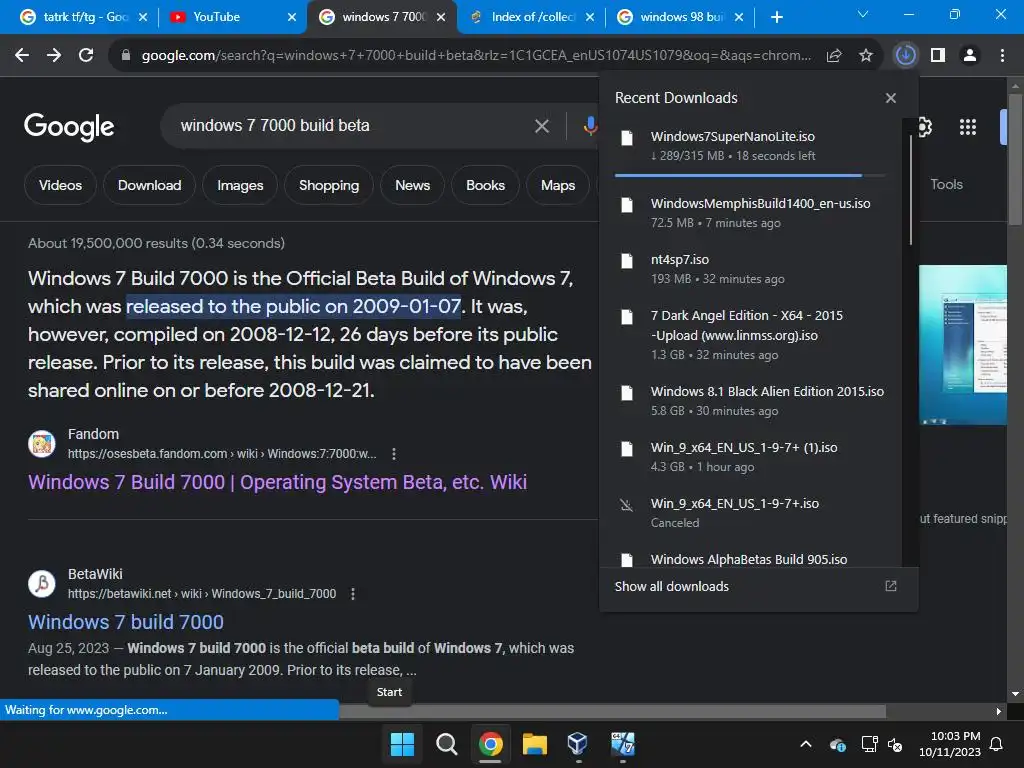Screen dimensions: 1024x768
Task: Reload the current page
Action: click(86, 56)
